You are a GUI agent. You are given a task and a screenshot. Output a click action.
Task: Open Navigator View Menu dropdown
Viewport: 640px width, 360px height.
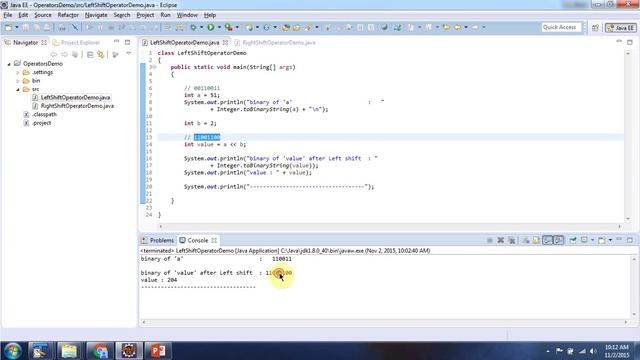click(129, 54)
